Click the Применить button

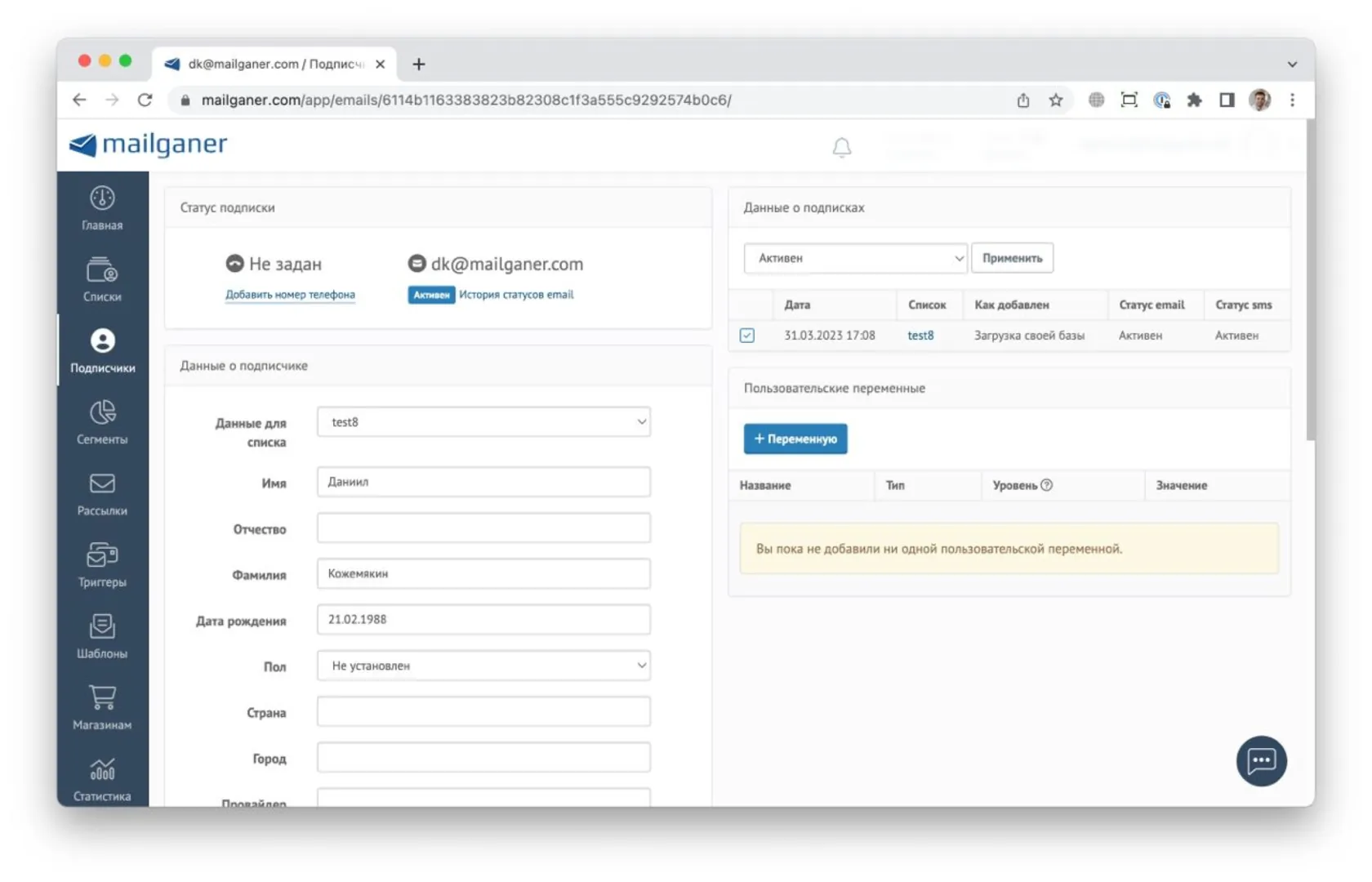click(x=1012, y=258)
